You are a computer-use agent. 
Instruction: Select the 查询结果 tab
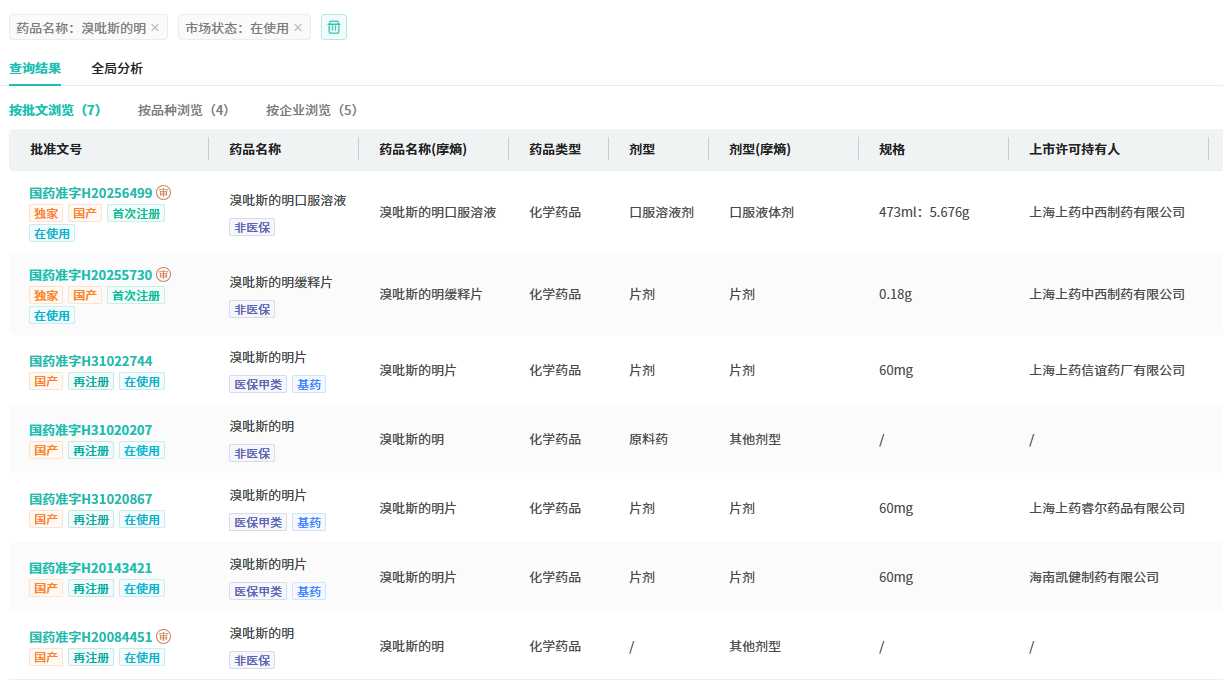tap(35, 69)
